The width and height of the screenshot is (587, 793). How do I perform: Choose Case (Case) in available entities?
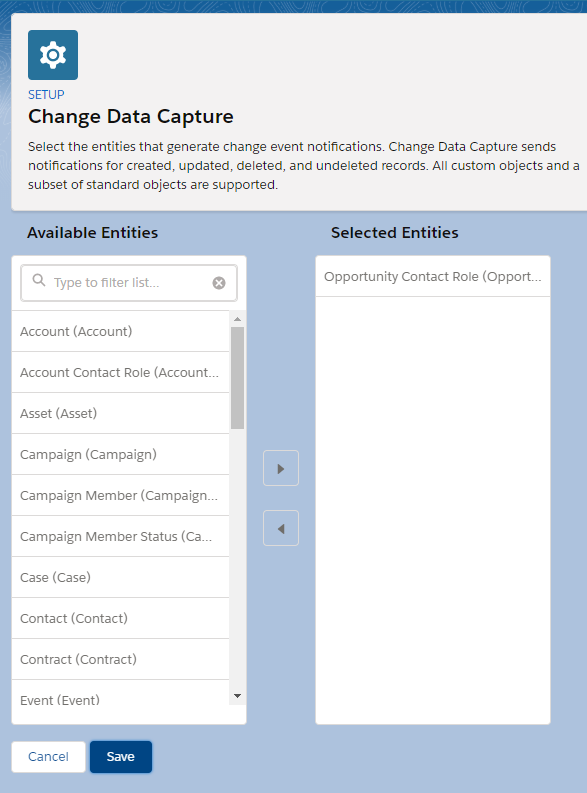(120, 577)
